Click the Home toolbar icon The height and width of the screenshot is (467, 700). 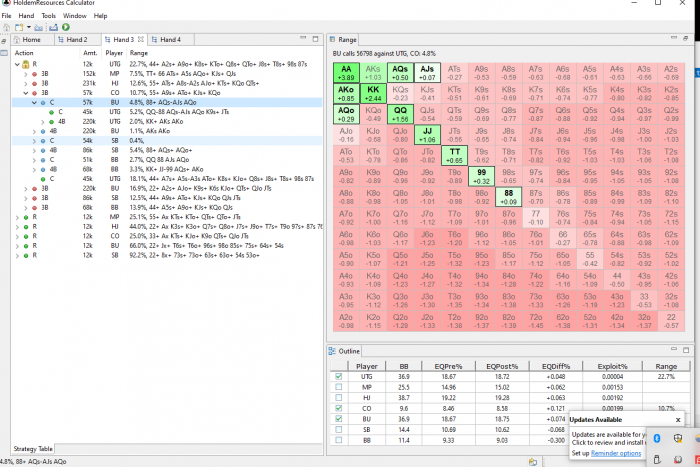[x=7, y=28]
